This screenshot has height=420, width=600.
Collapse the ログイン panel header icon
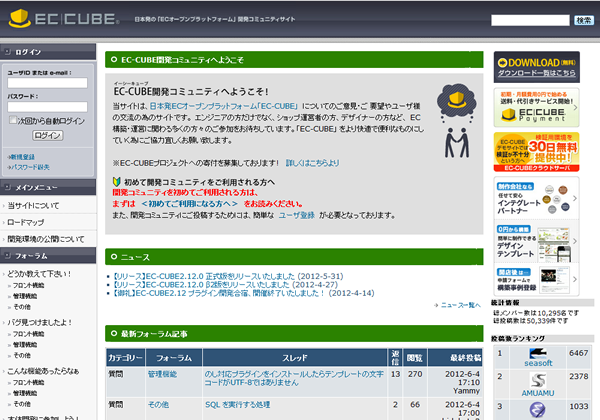tap(8, 52)
